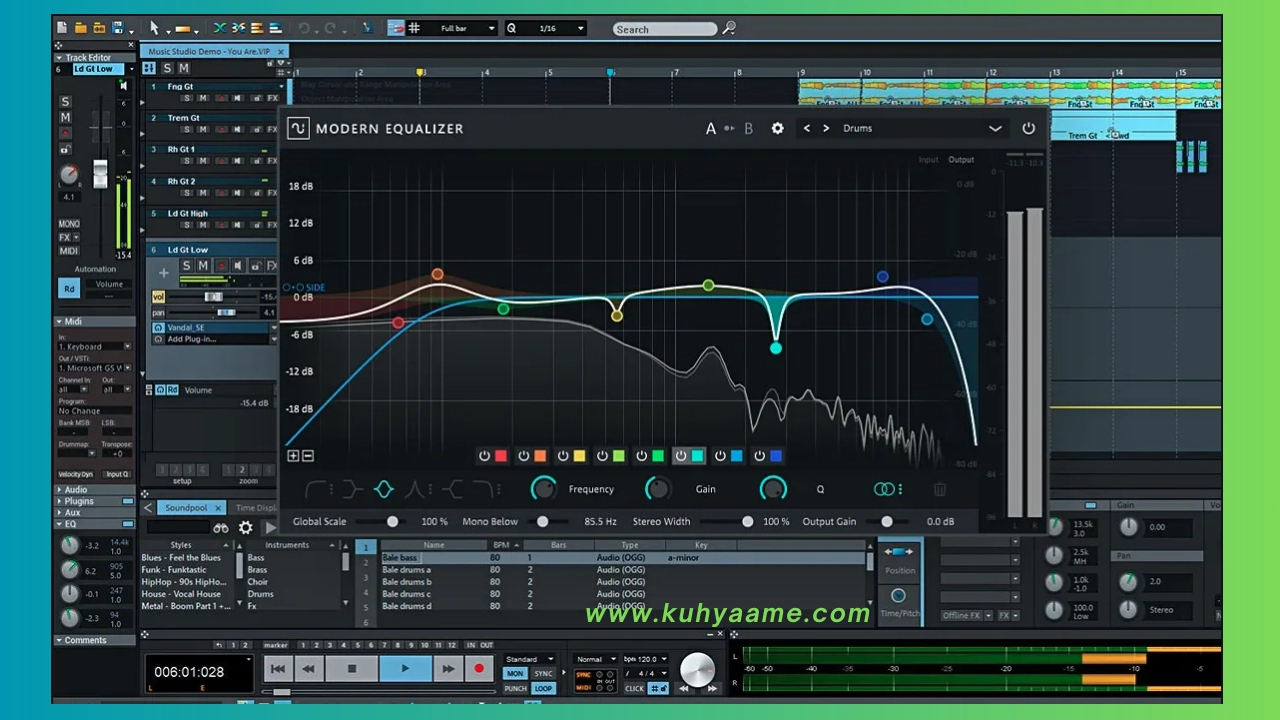The height and width of the screenshot is (720, 1280).
Task: Zoom out the EQ graph with minus icon
Action: [308, 456]
